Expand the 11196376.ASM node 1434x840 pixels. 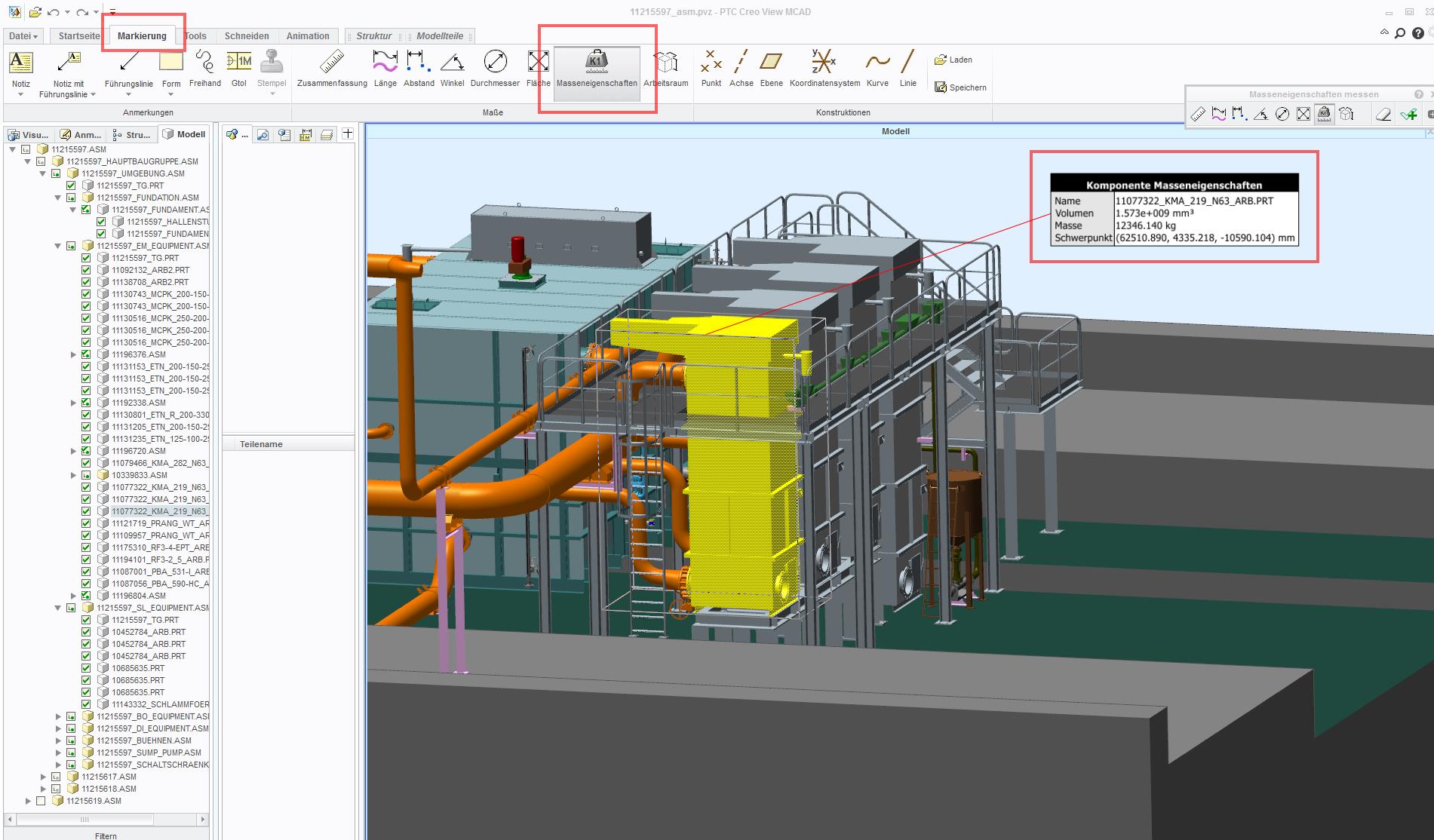click(x=73, y=354)
